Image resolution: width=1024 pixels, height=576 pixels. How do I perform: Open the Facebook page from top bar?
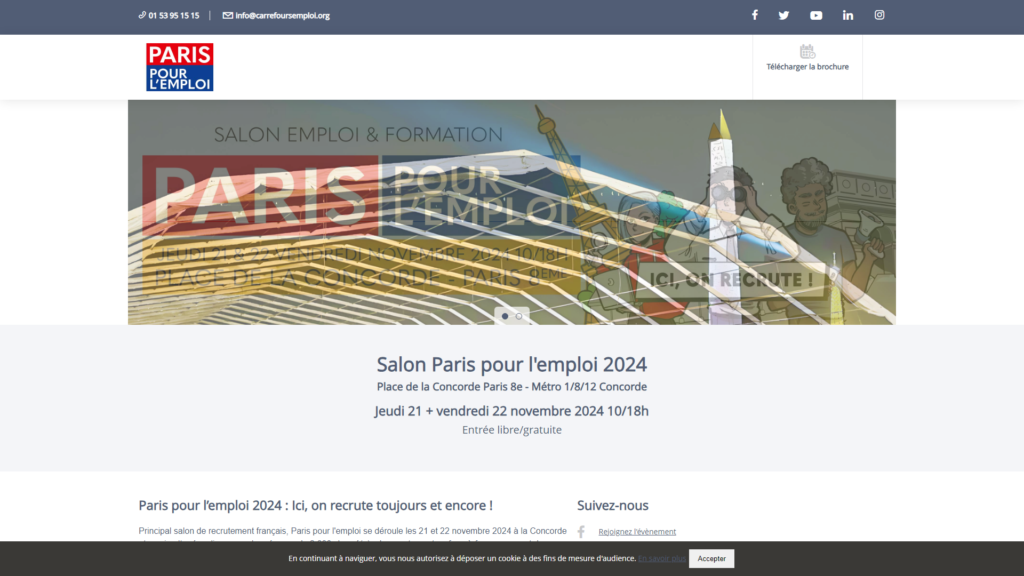point(754,15)
